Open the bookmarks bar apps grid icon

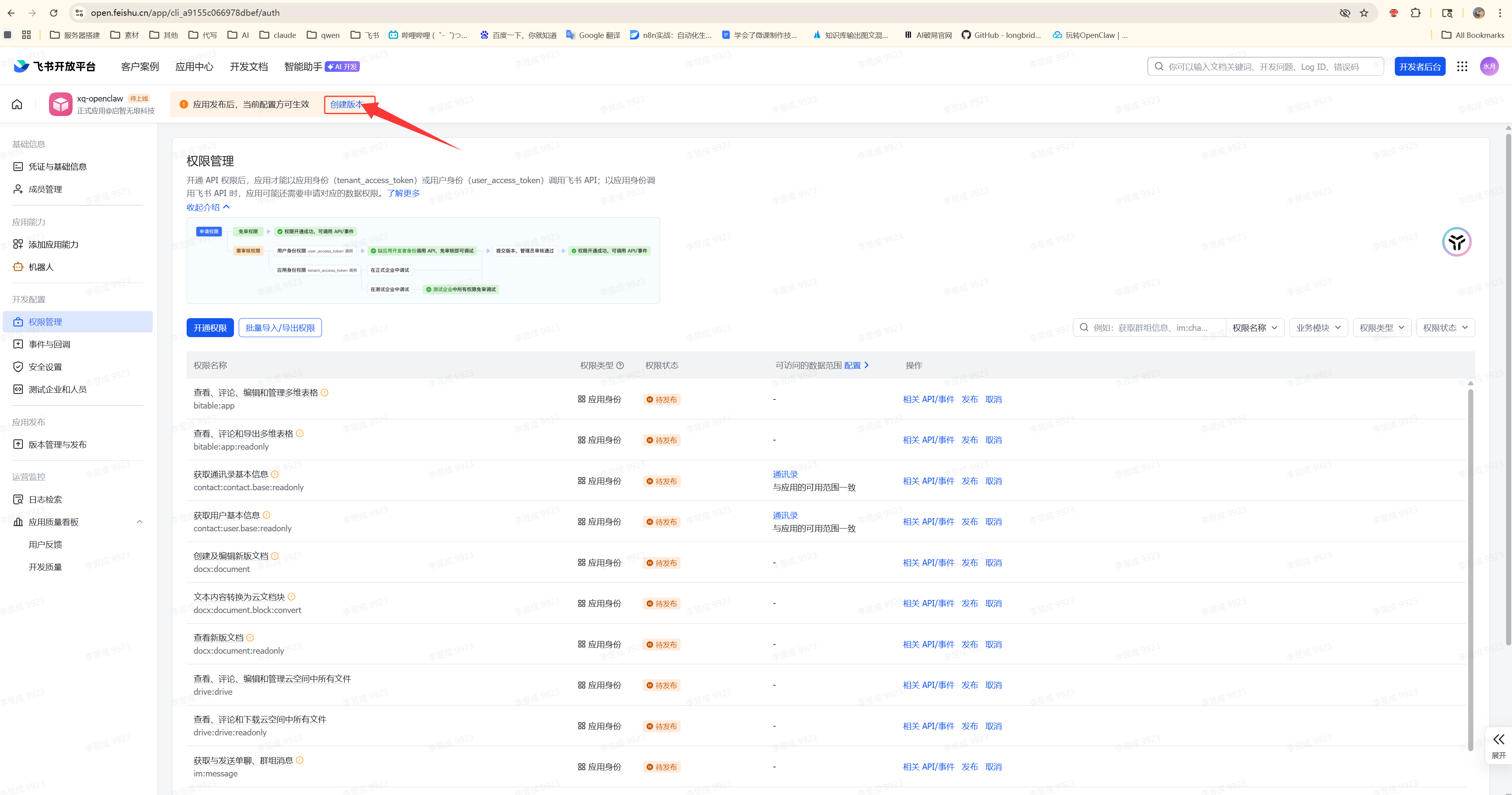26,35
